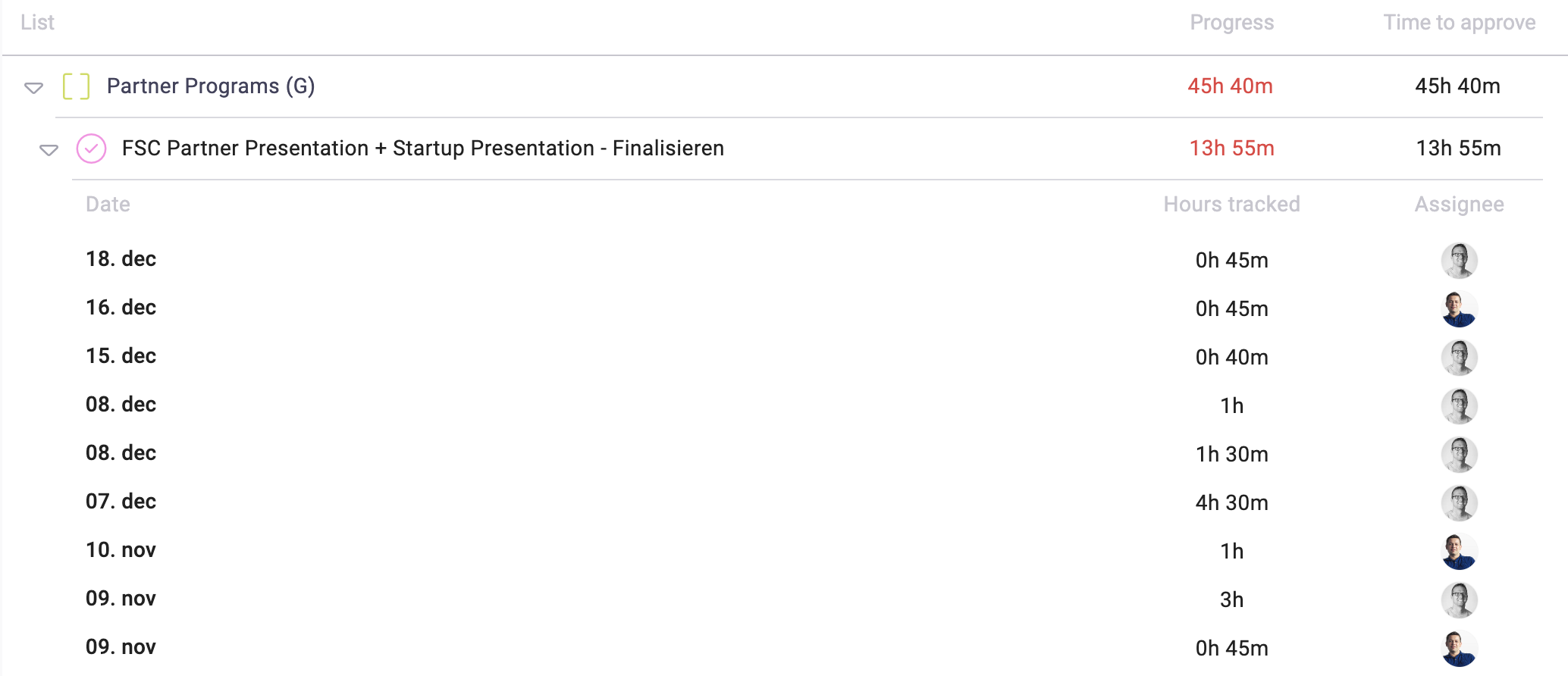
Task: Click assignee avatar for 07. dec entry
Action: tap(1458, 503)
